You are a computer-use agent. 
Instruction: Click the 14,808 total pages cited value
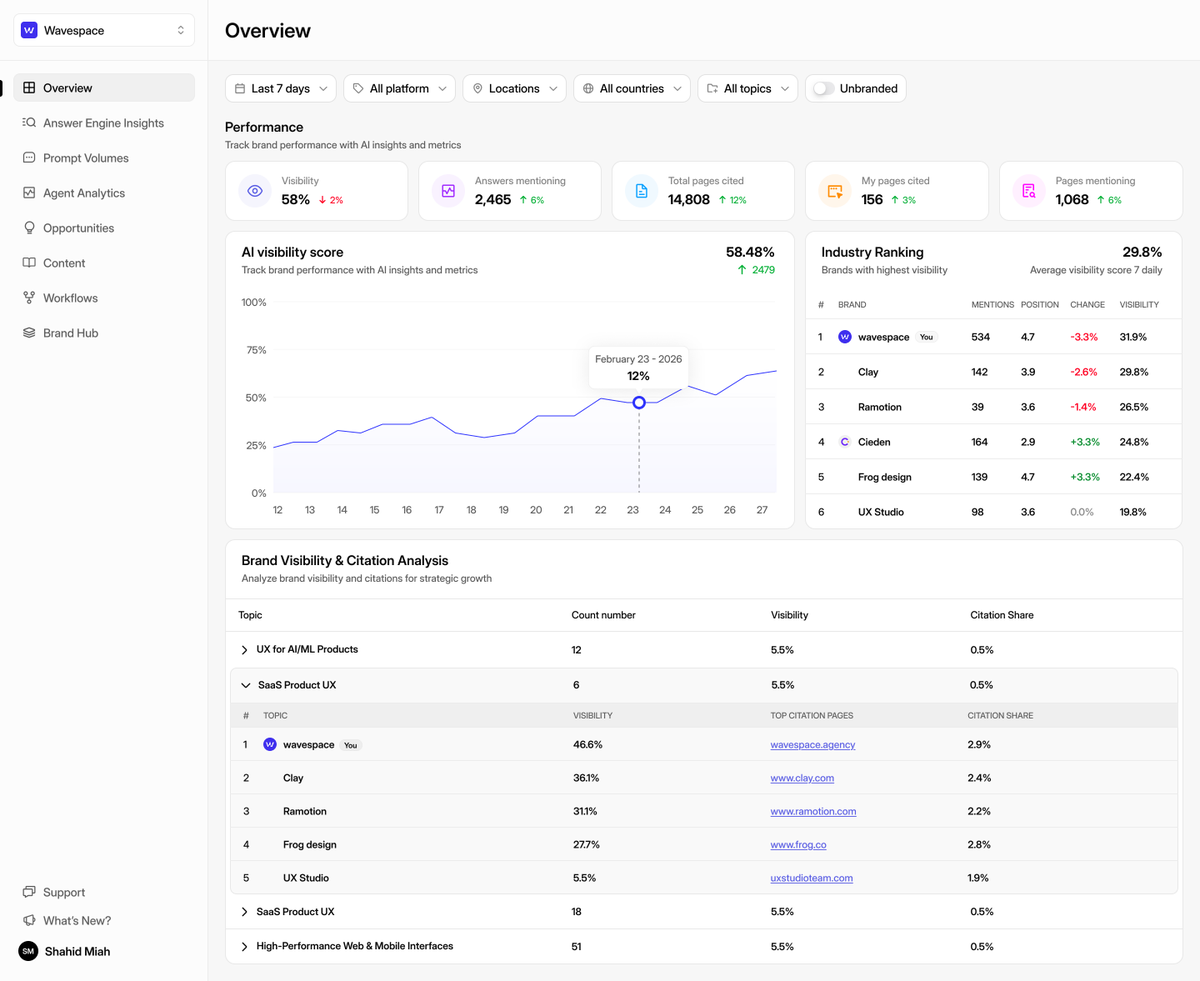point(689,200)
